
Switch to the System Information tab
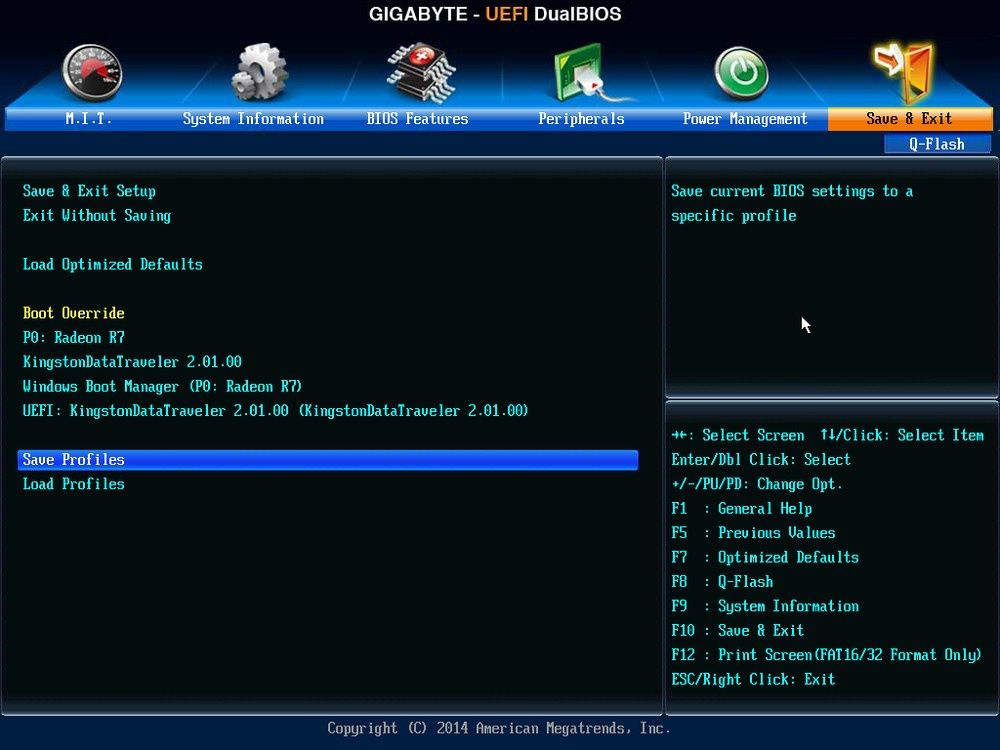click(253, 119)
